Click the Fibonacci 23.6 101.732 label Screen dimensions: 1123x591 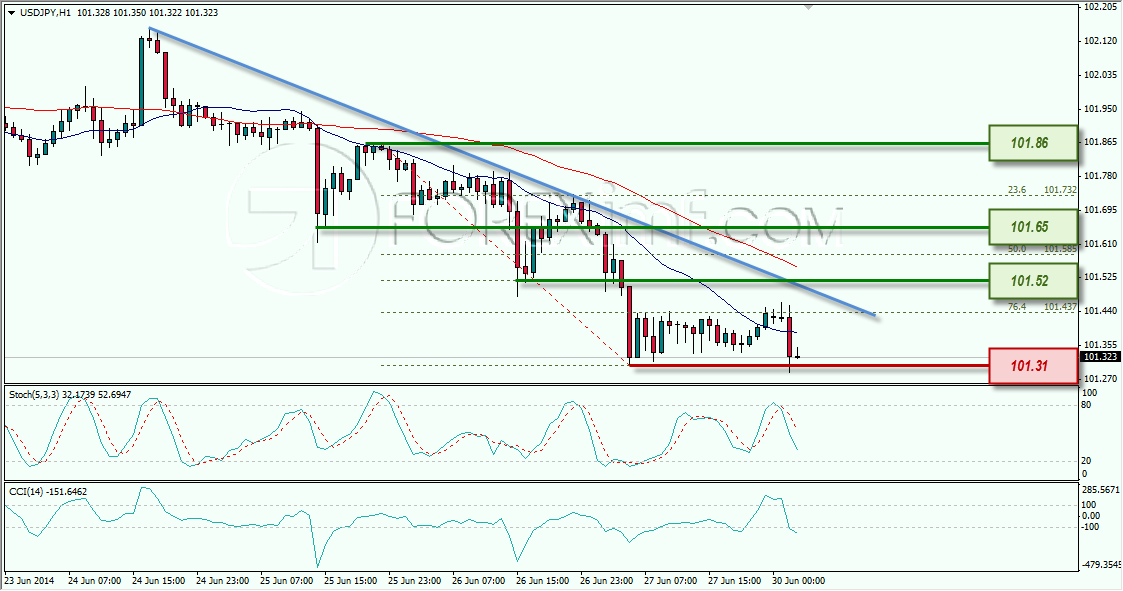[1041, 190]
